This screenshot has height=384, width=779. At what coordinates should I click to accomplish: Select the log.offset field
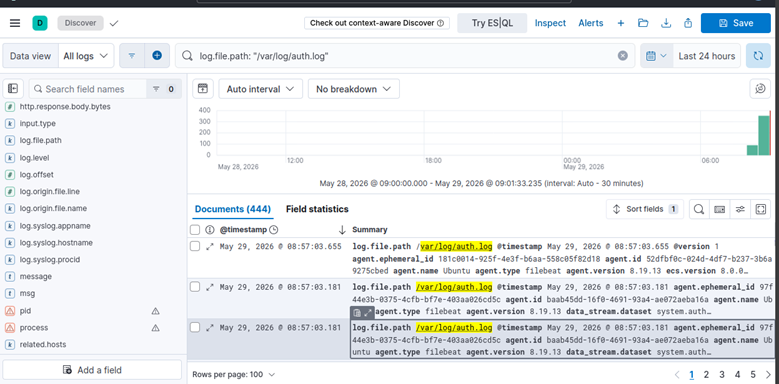[37, 175]
